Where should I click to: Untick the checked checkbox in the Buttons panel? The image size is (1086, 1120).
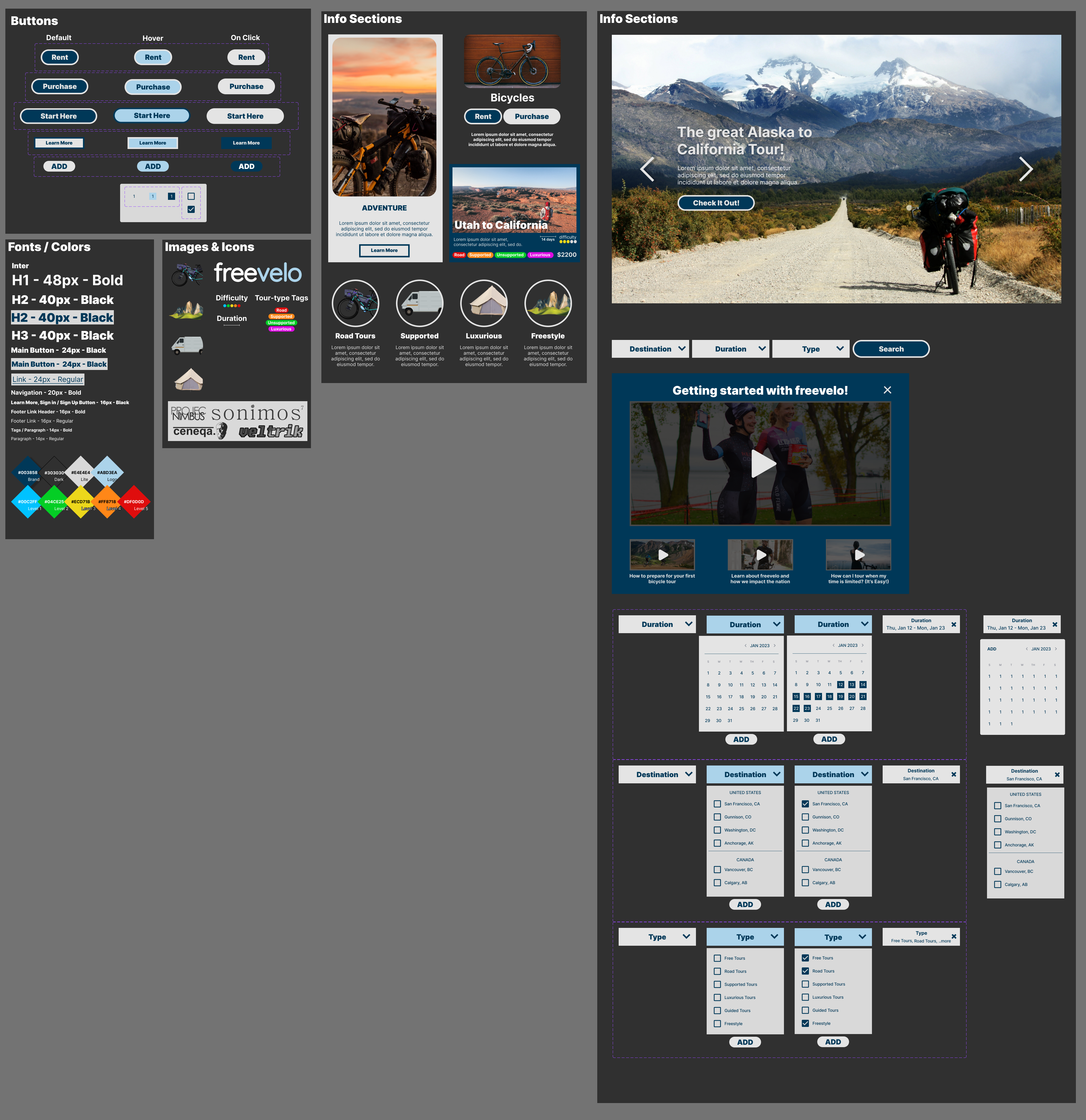point(191,210)
